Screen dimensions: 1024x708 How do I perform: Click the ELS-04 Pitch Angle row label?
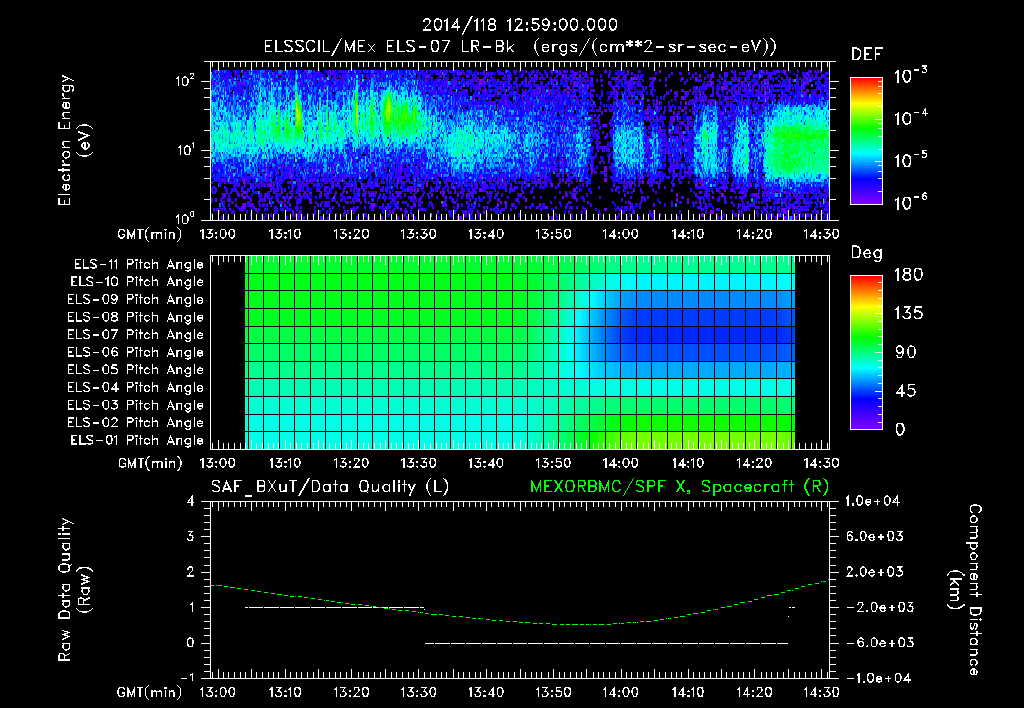click(x=135, y=387)
